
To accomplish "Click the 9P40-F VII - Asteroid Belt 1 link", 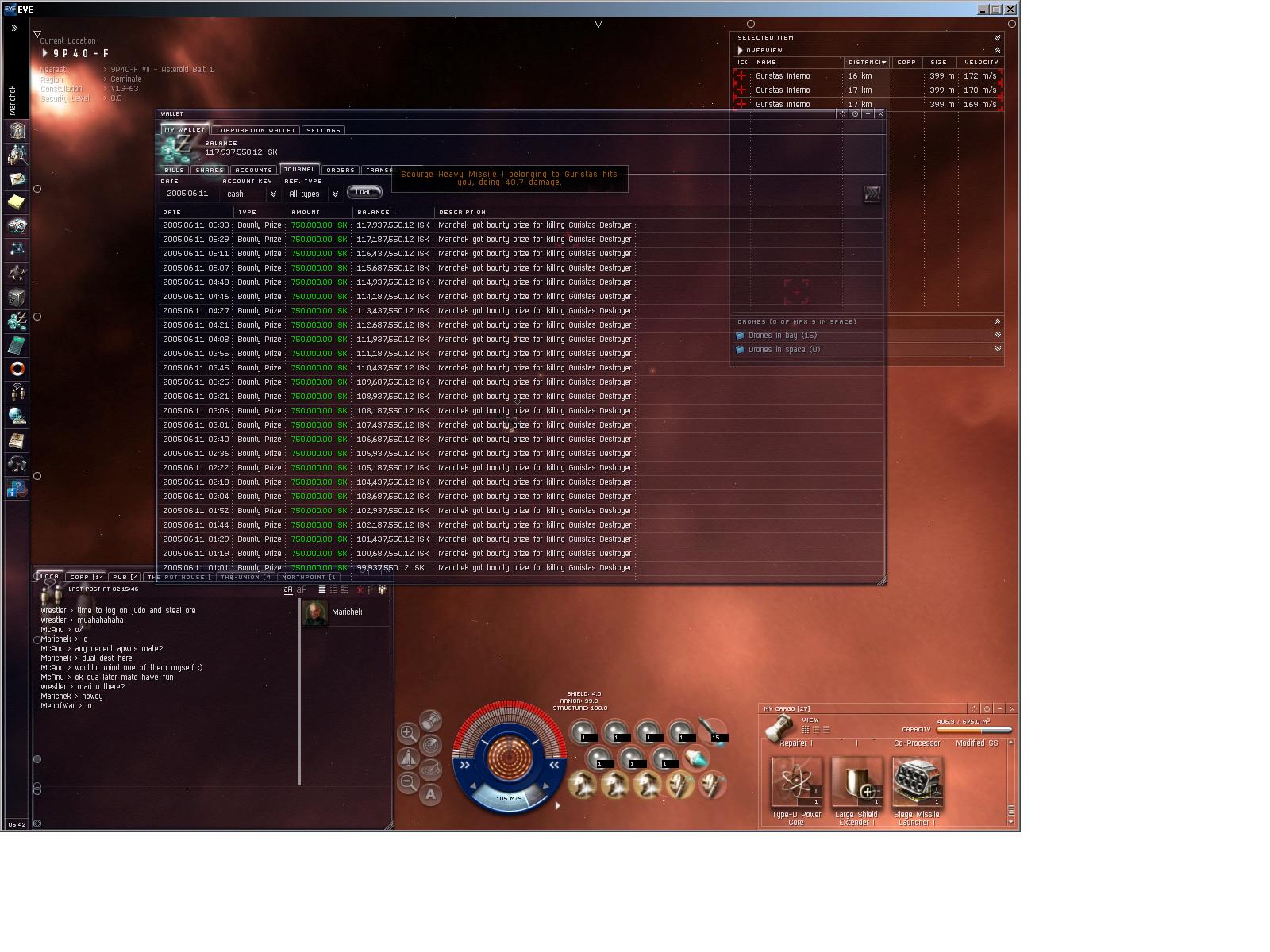I will (x=162, y=69).
